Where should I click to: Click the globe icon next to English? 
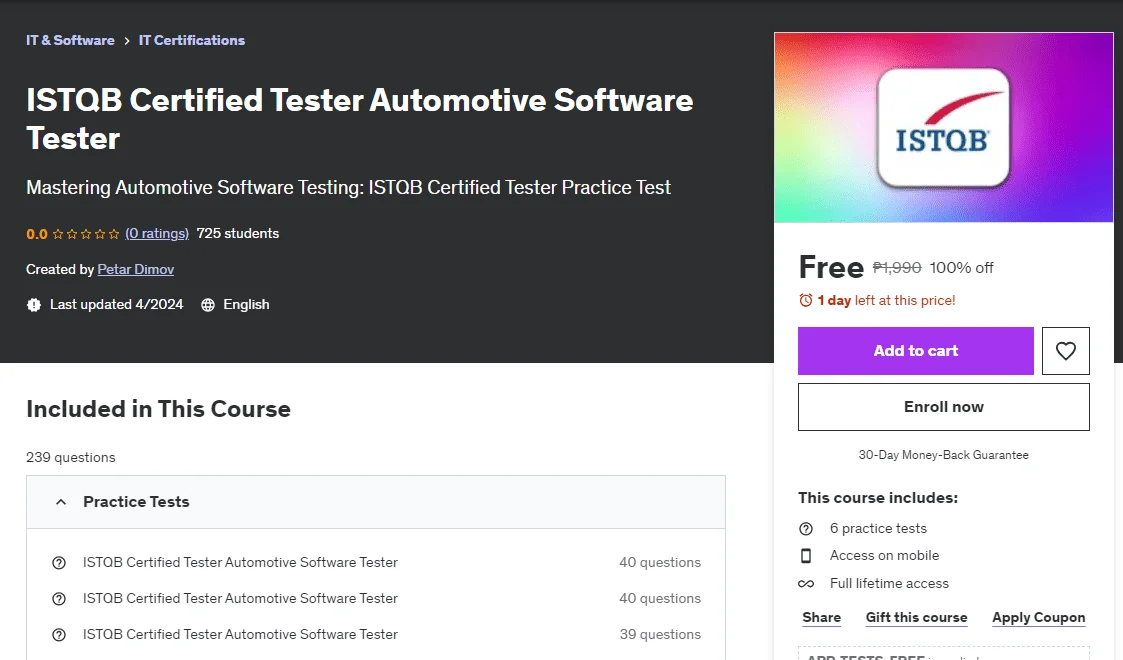(x=208, y=305)
